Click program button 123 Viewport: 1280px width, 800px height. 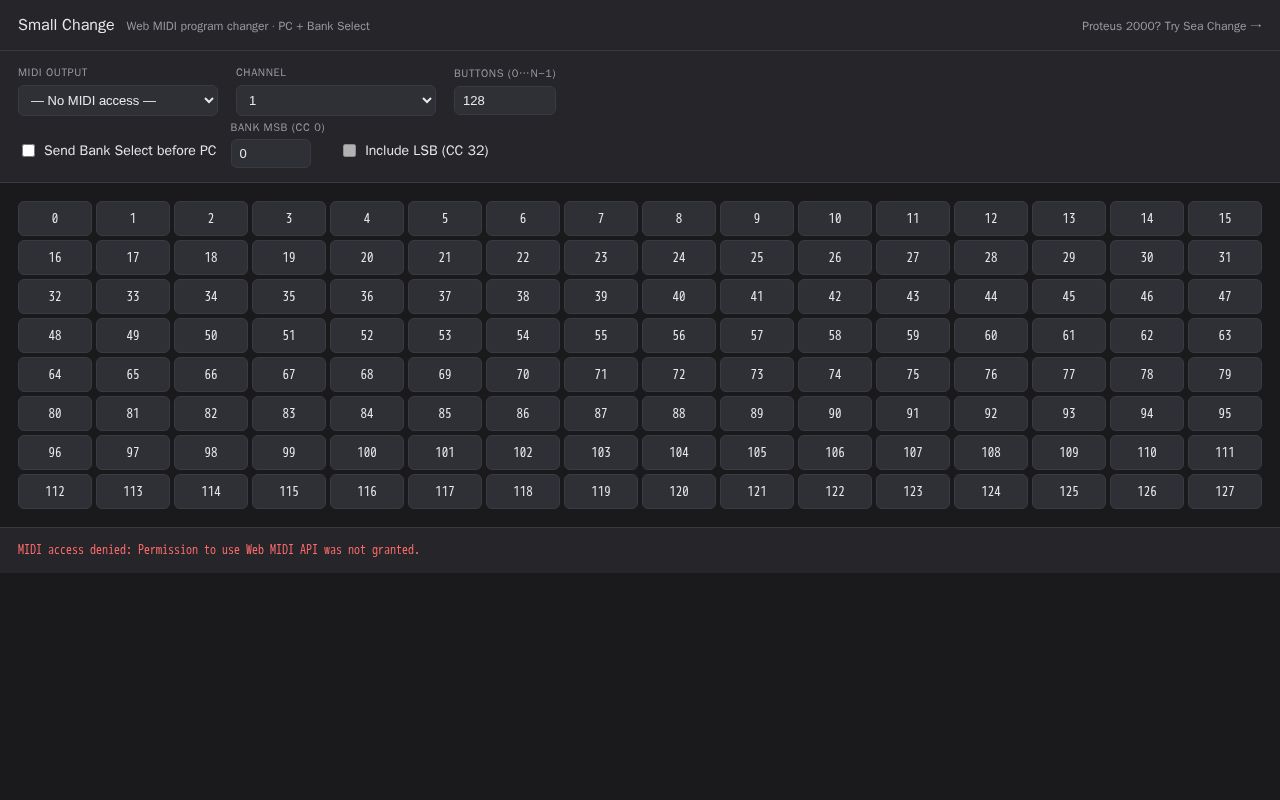[913, 491]
